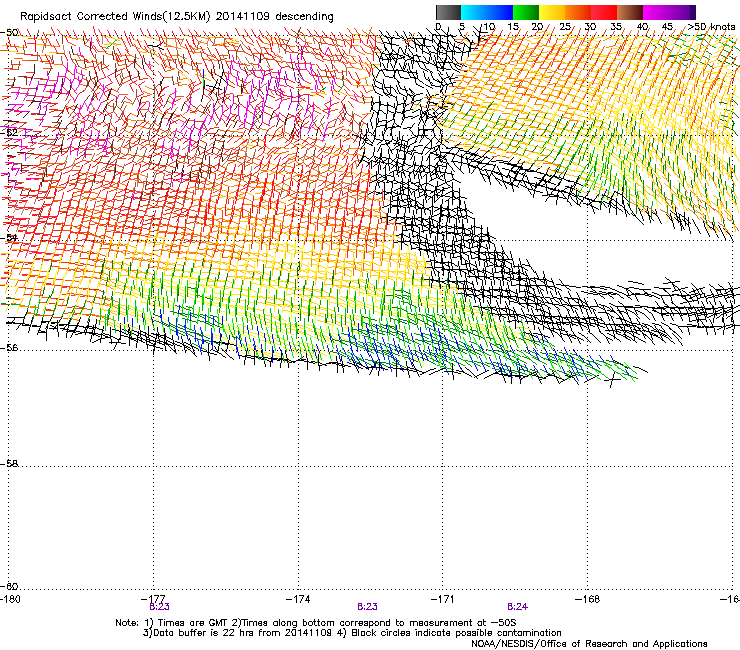Image resolution: width=740 pixels, height=650 pixels.
Task: Click the yellow 20-25 knots legend segment
Action: coord(552,12)
